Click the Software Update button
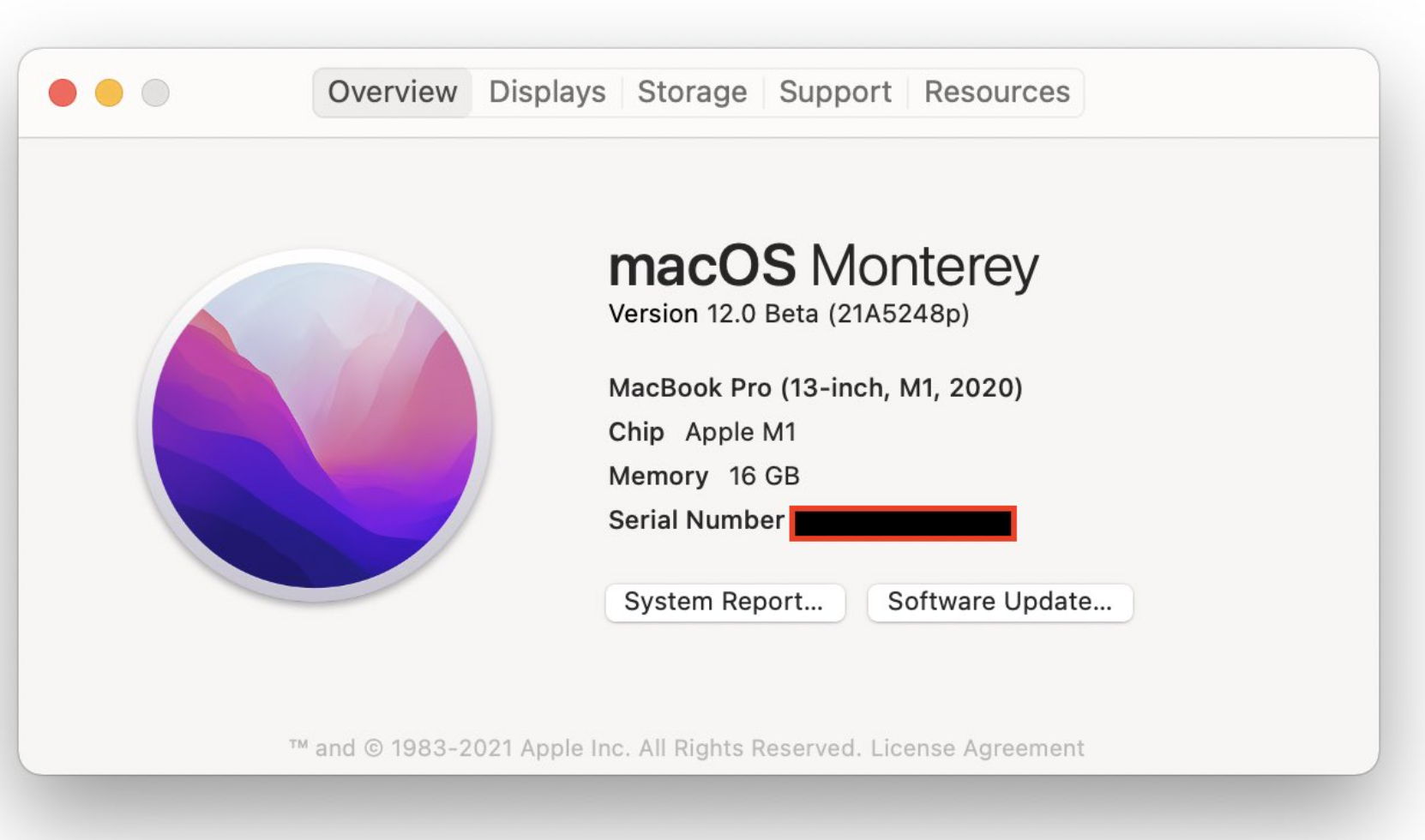Viewport: 1425px width, 840px height. 1000,602
